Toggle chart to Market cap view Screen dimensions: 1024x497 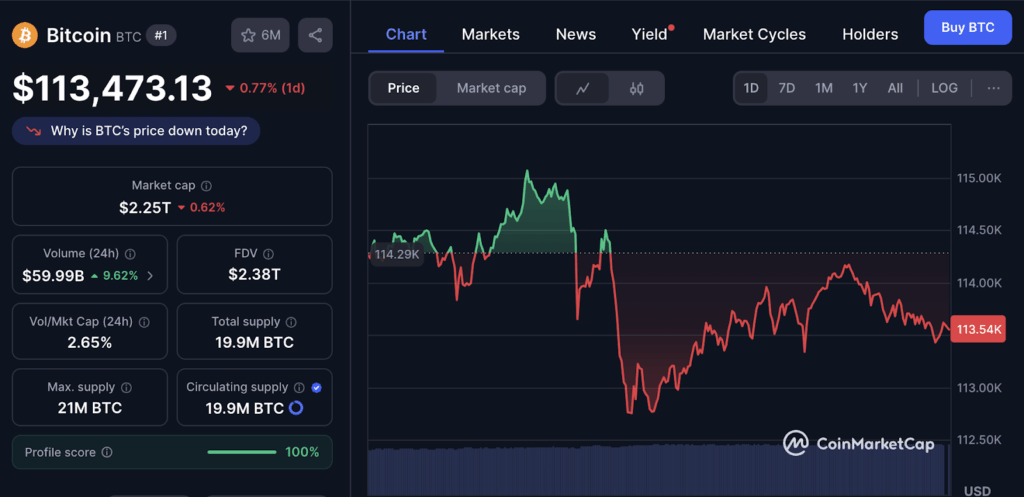point(491,88)
